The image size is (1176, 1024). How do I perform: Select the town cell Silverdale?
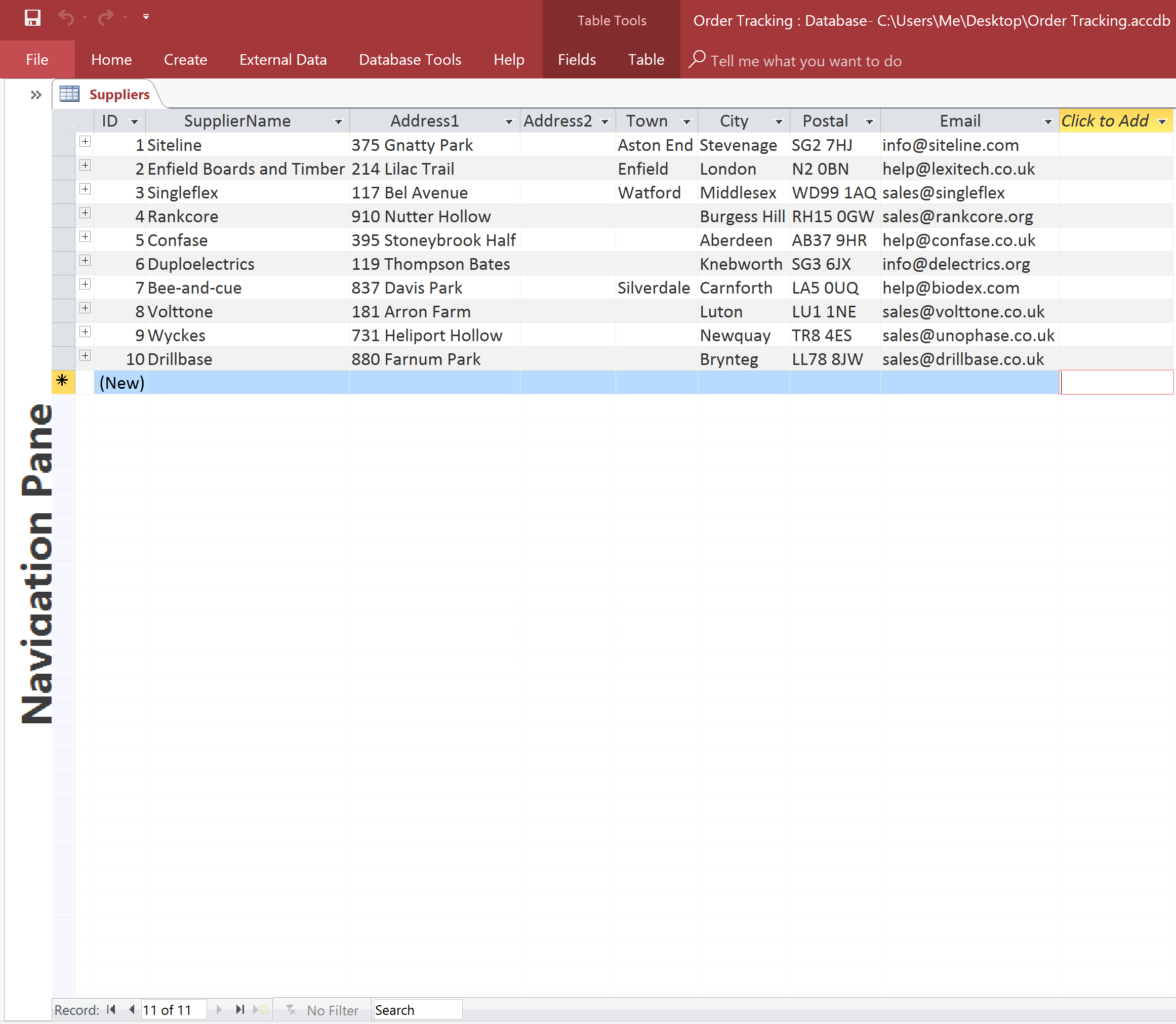pos(656,288)
